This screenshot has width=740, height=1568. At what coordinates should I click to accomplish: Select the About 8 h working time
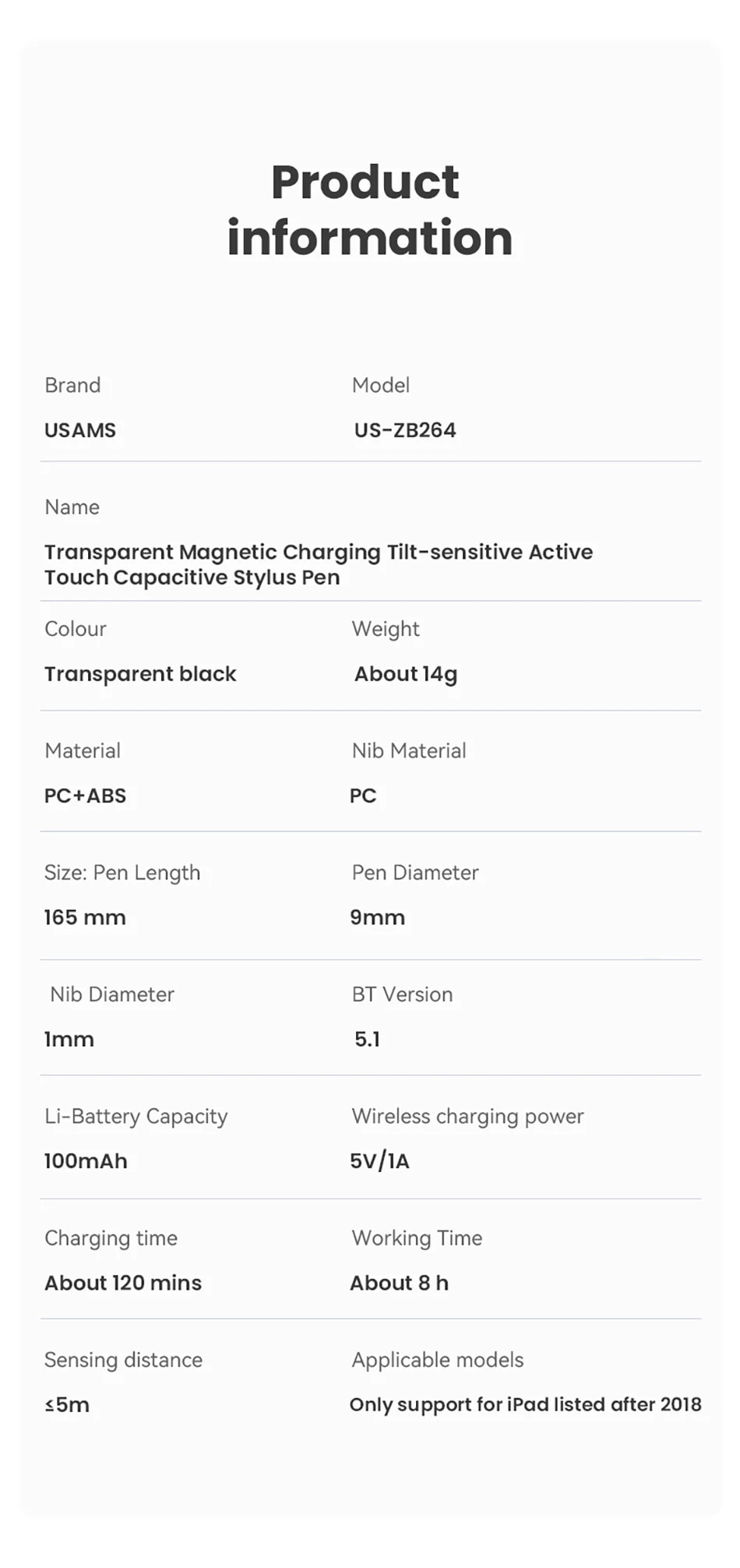400,1283
